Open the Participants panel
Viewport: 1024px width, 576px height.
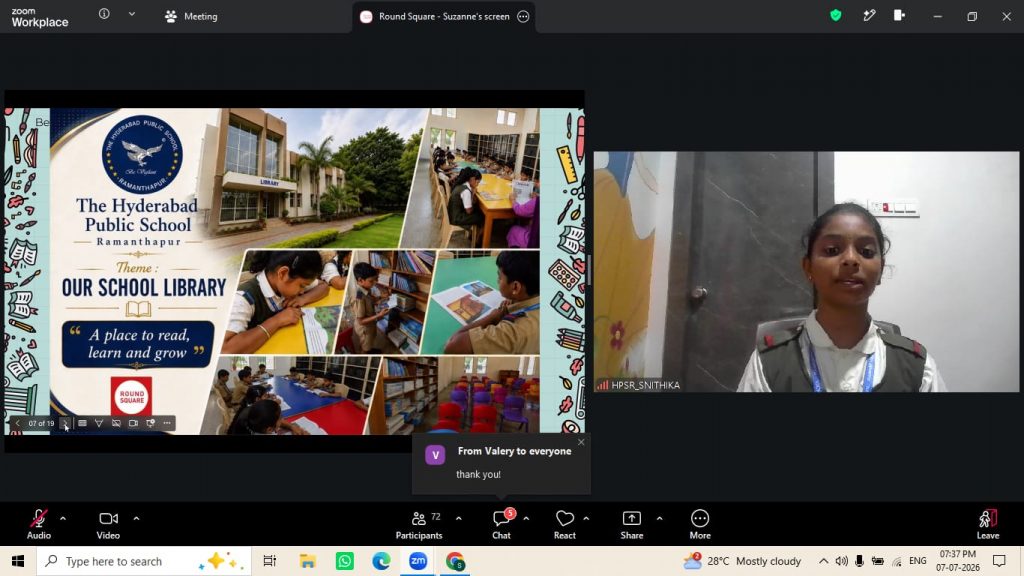click(x=419, y=524)
